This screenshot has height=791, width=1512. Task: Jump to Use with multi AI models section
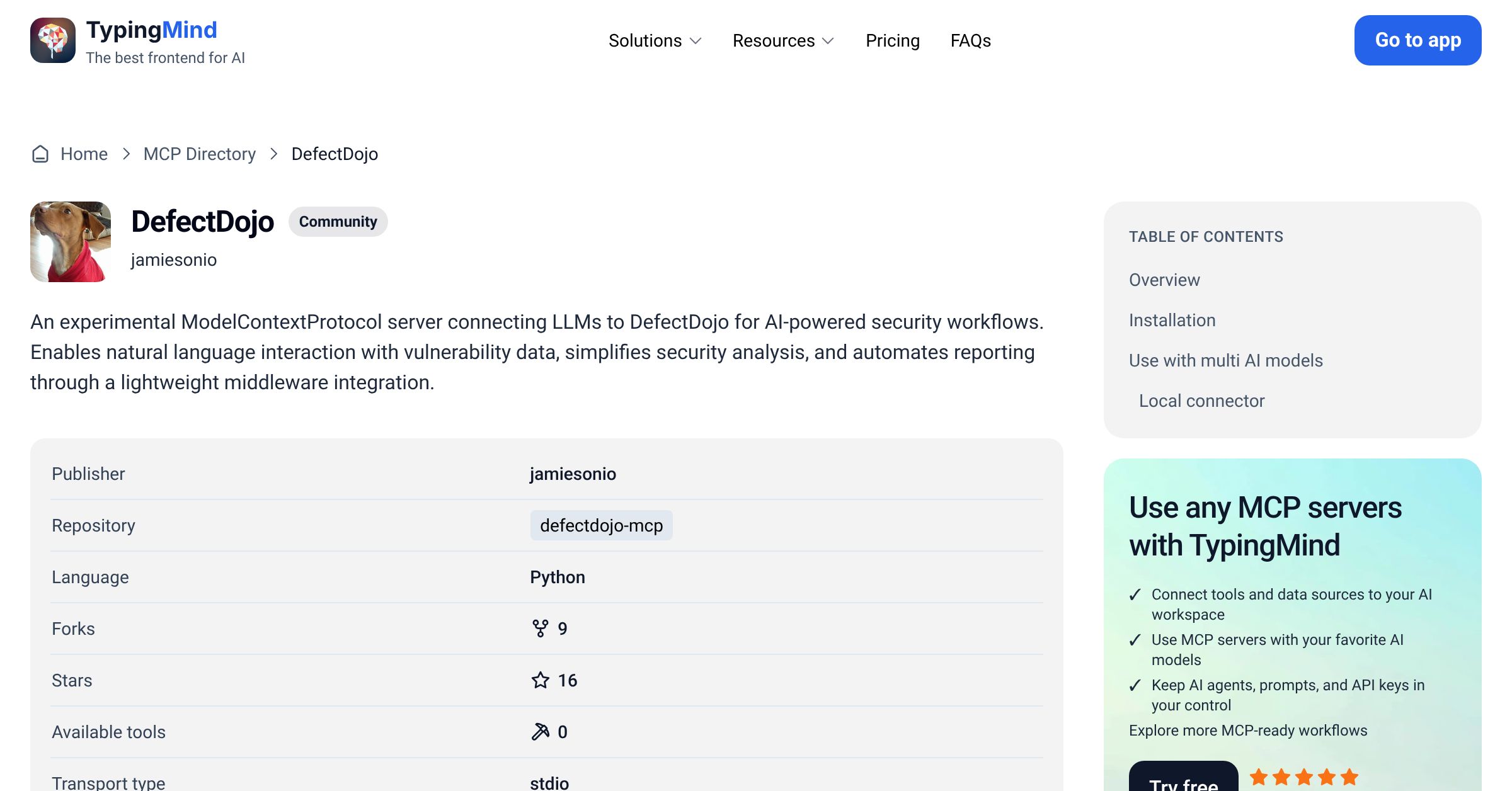tap(1226, 360)
